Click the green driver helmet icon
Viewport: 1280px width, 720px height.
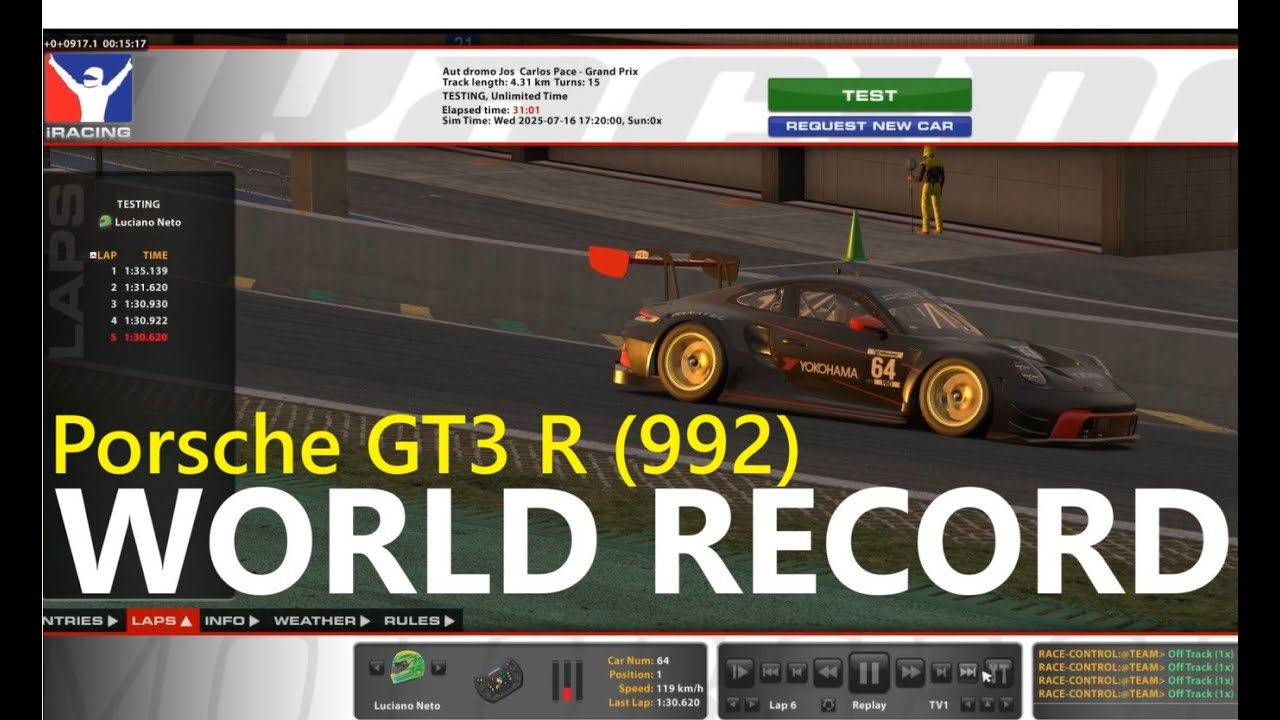[x=407, y=667]
